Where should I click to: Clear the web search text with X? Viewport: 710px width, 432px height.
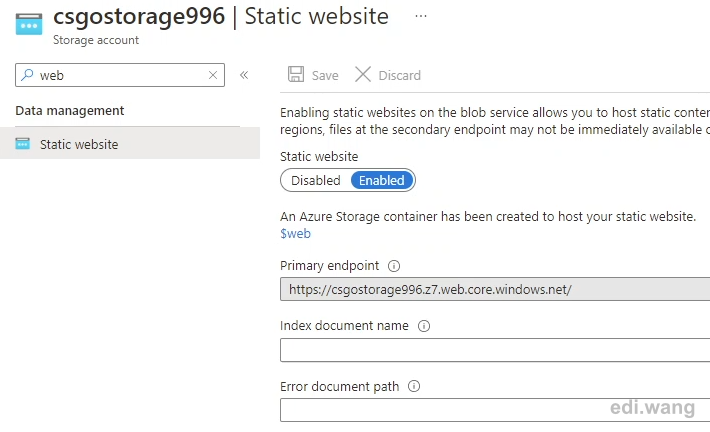pos(213,75)
